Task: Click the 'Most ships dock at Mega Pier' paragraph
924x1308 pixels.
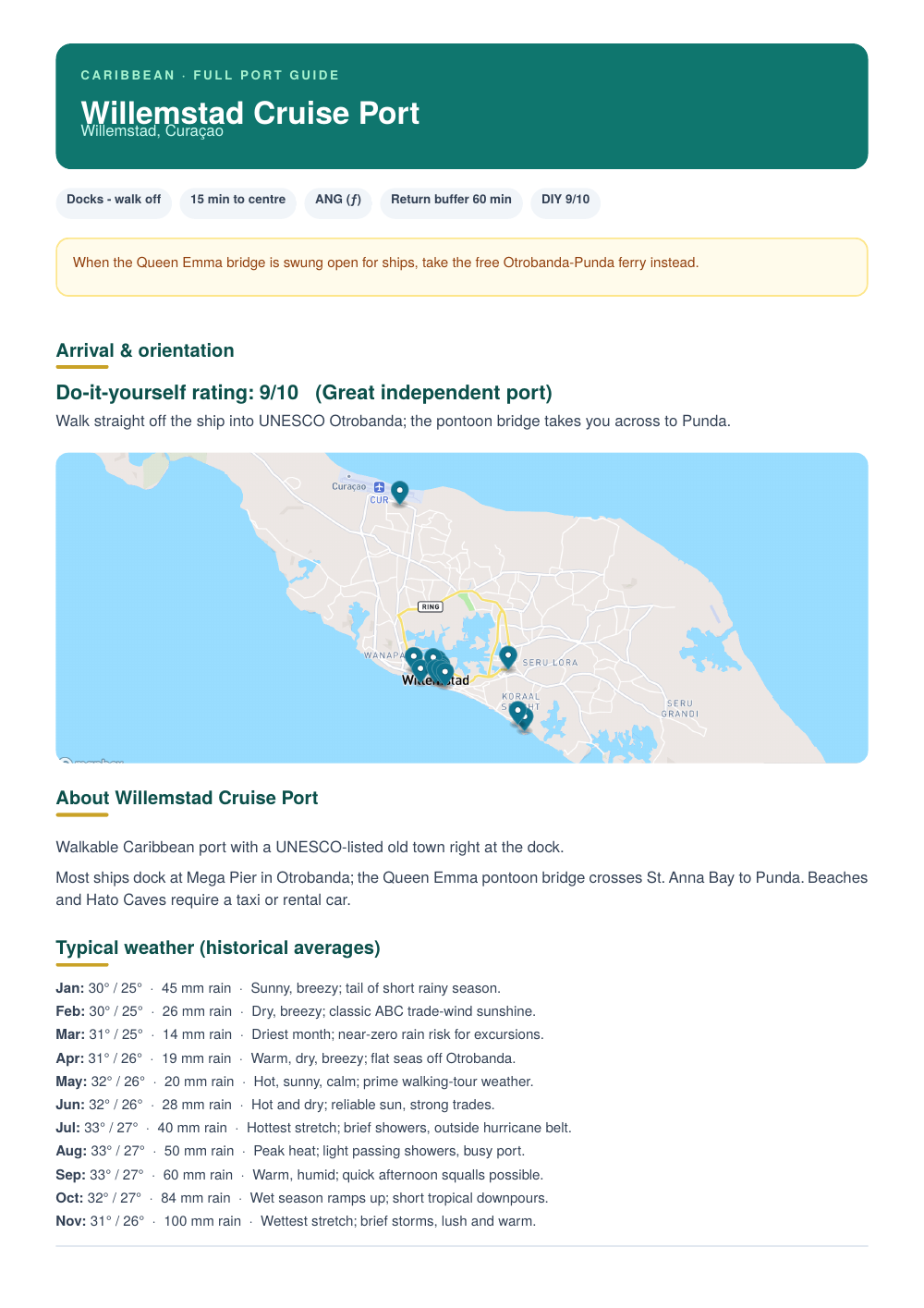Action: point(462,888)
